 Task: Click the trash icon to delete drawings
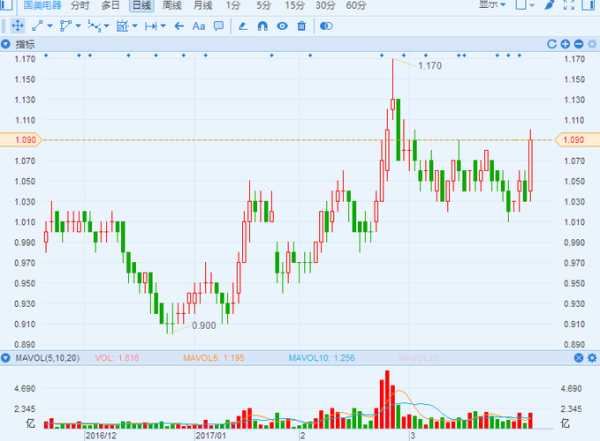[301, 25]
